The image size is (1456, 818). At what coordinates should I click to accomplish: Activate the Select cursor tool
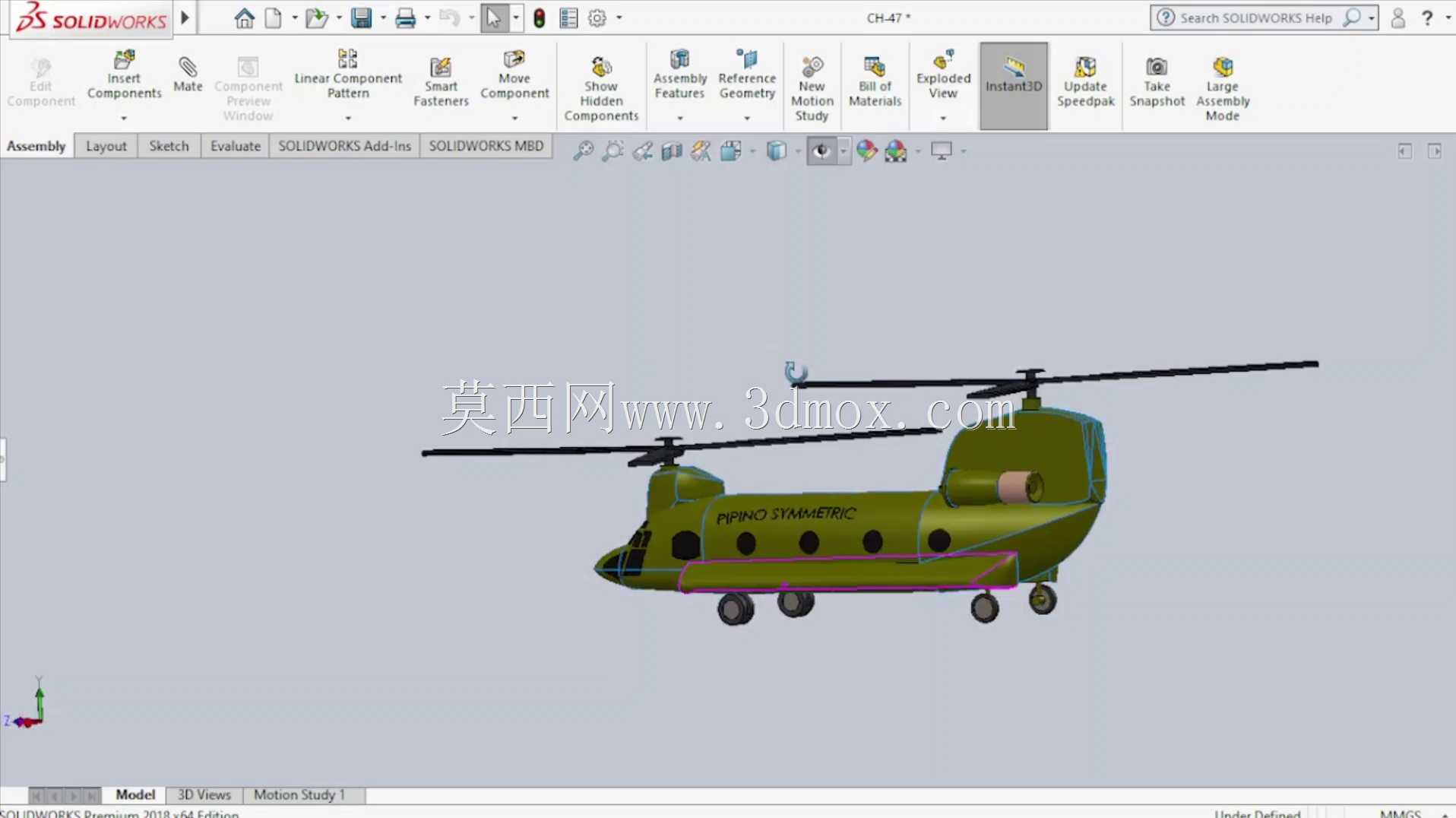click(x=494, y=17)
